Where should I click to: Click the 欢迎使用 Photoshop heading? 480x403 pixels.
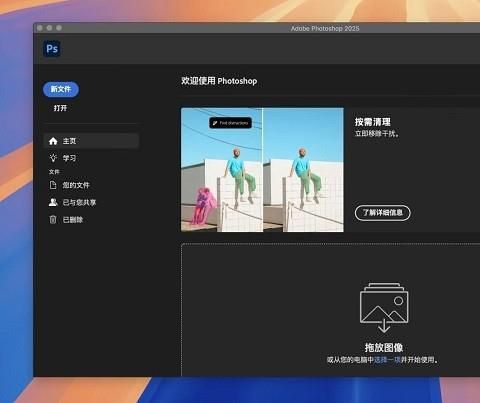(219, 81)
